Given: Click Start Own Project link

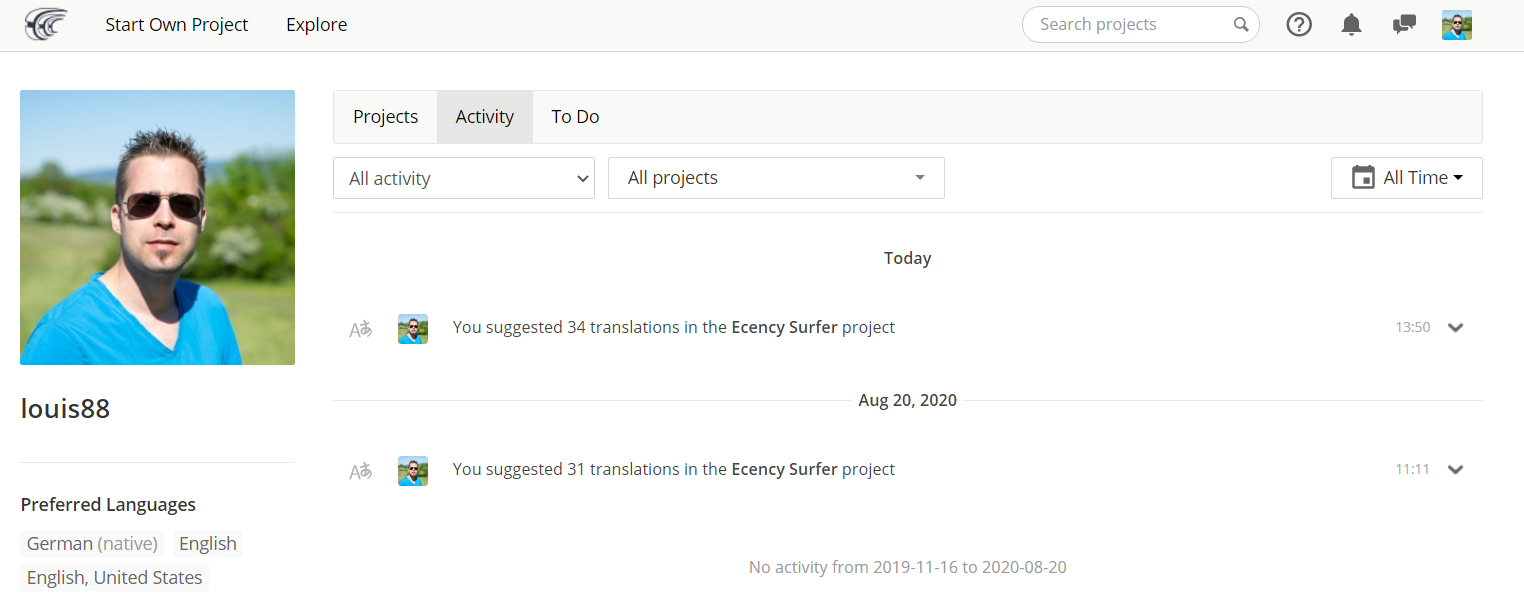Looking at the screenshot, I should click(177, 25).
